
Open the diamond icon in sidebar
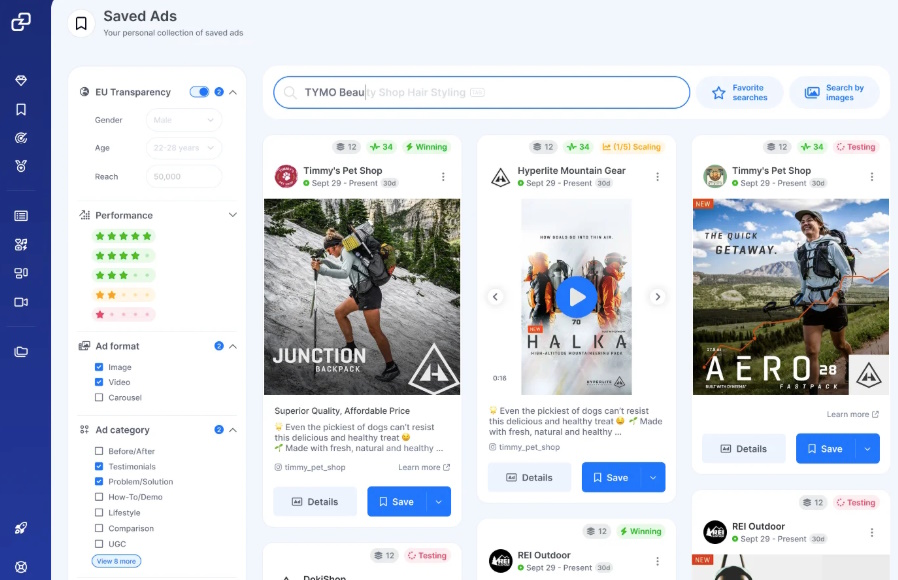click(21, 81)
